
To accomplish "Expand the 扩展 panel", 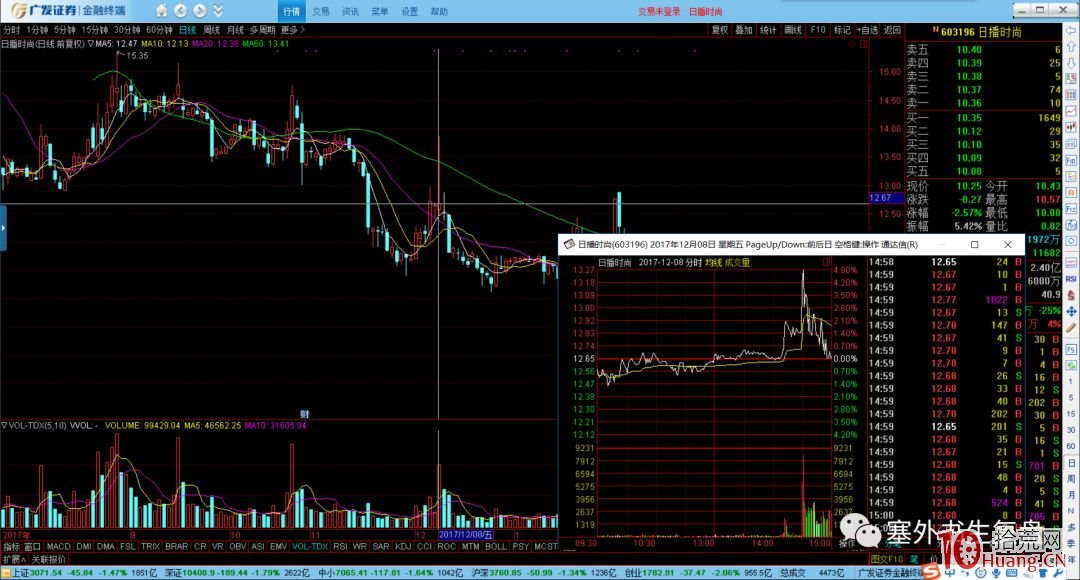I will tap(14, 559).
